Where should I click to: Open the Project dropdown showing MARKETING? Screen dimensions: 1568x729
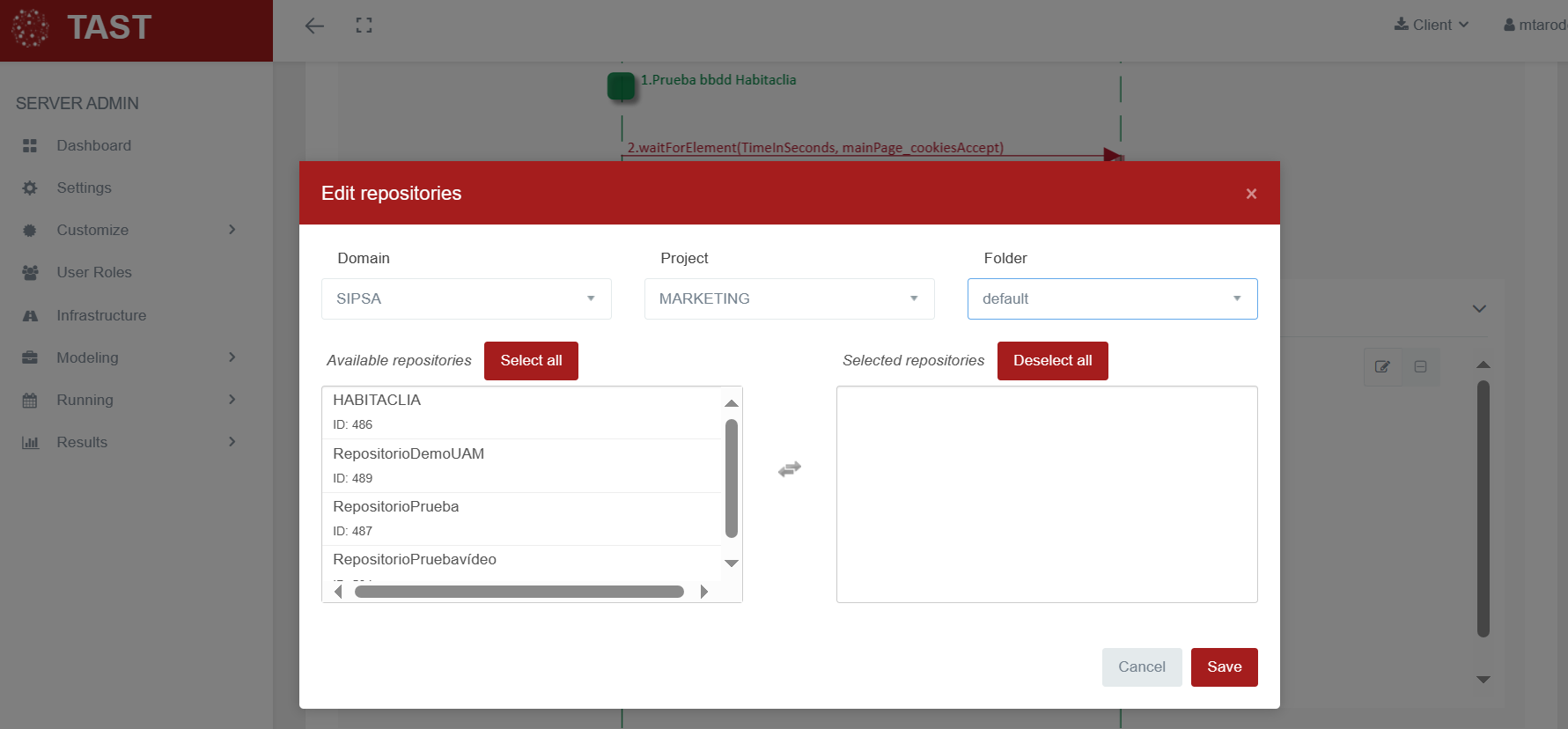(x=789, y=299)
